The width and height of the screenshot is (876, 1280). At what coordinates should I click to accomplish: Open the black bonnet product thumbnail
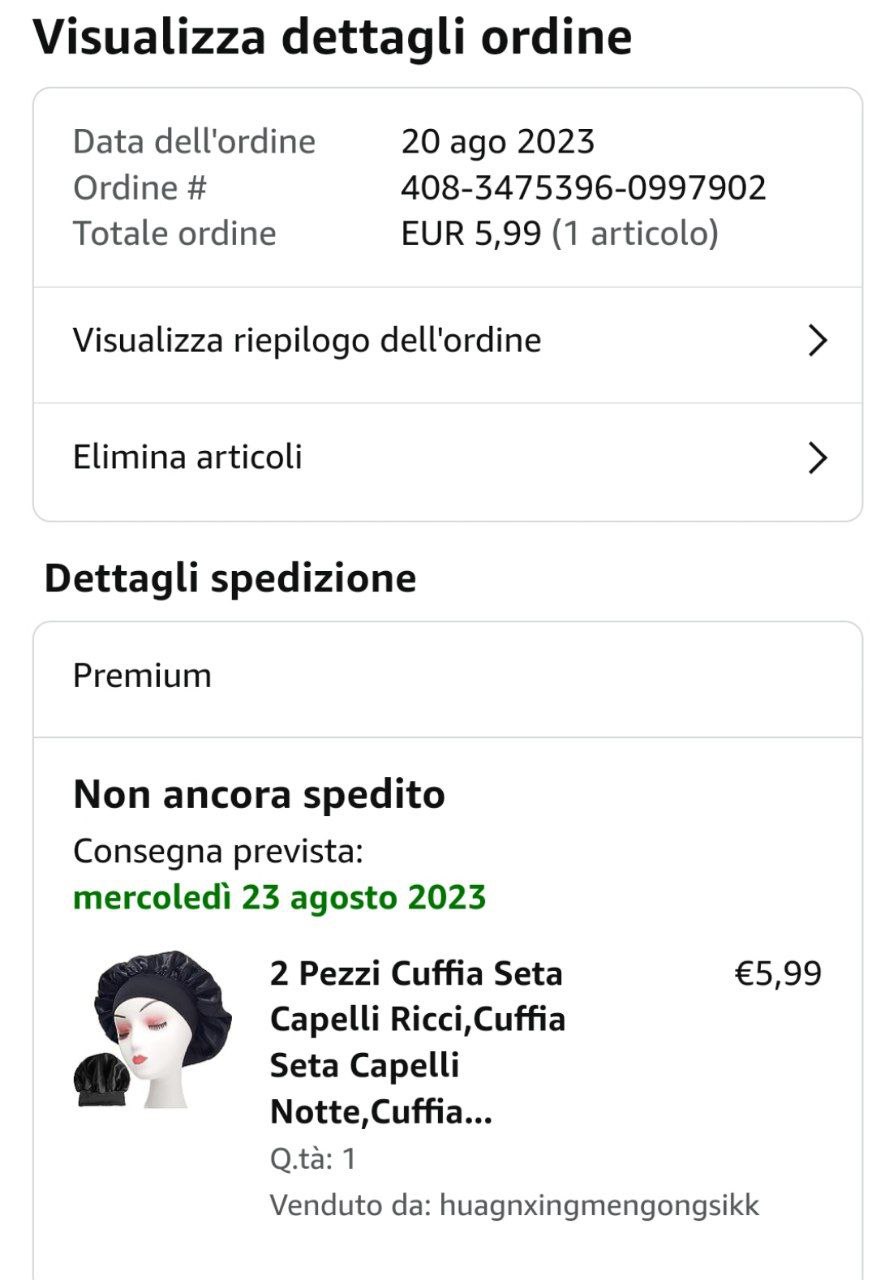coord(152,1028)
